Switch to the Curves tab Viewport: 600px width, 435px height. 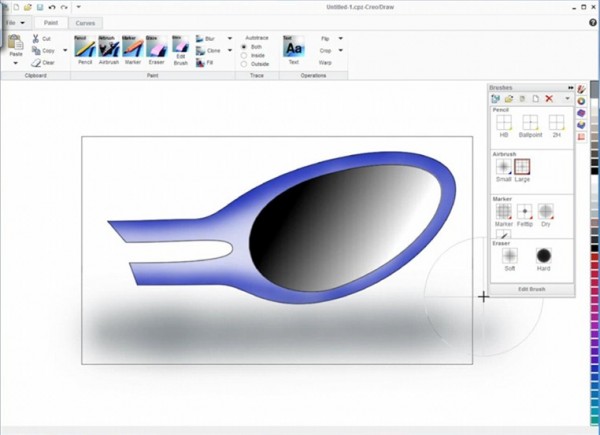click(85, 21)
